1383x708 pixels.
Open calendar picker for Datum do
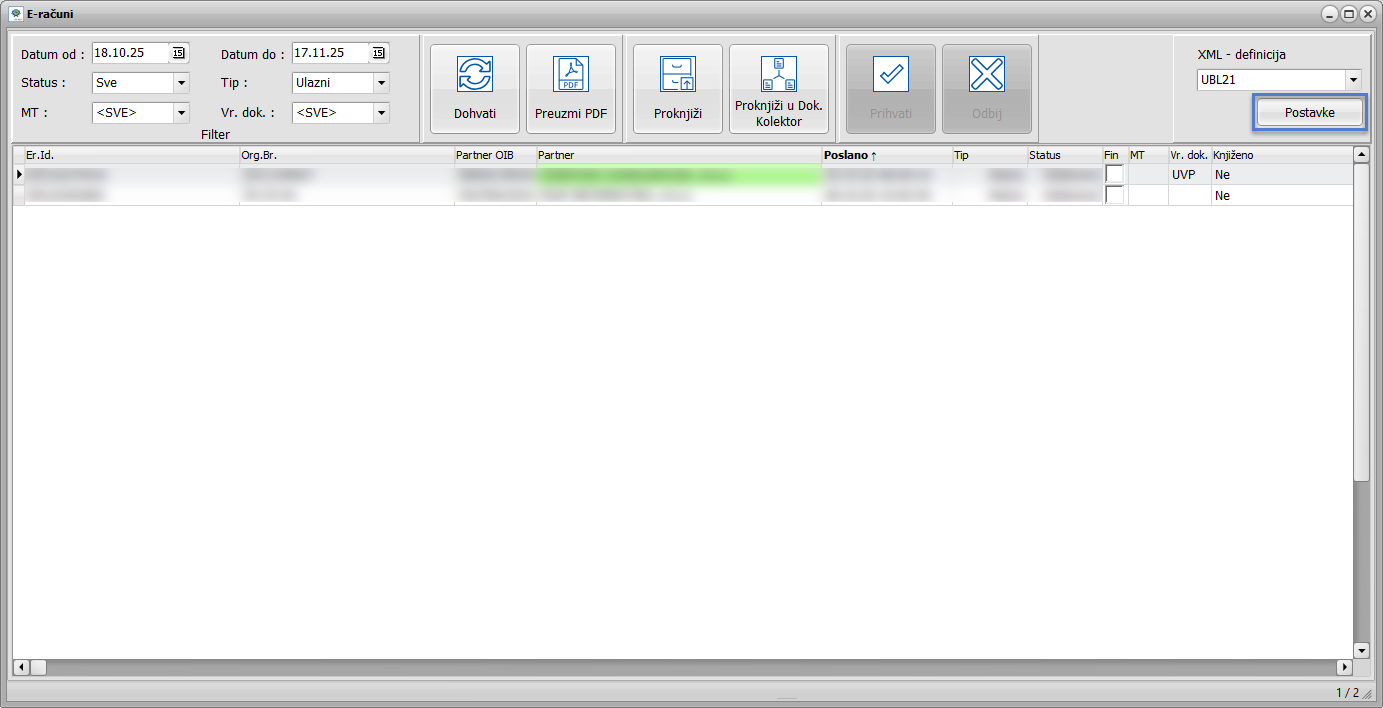click(x=379, y=53)
